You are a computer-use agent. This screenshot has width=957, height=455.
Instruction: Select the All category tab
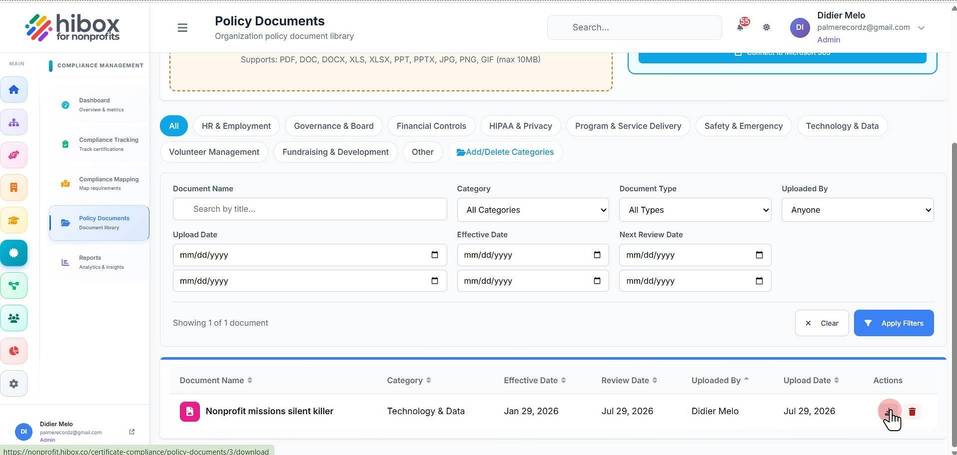click(x=174, y=126)
